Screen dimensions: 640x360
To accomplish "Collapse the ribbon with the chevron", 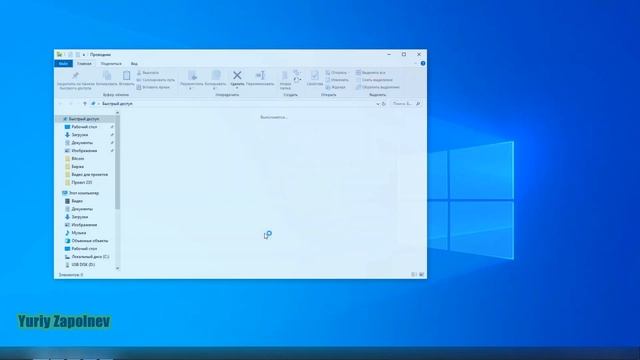I will tap(416, 64).
